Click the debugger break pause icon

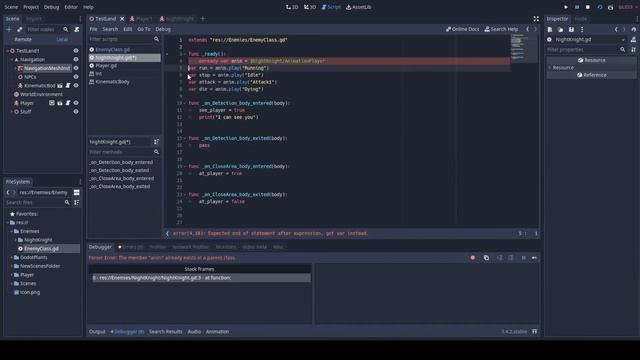coord(524,258)
